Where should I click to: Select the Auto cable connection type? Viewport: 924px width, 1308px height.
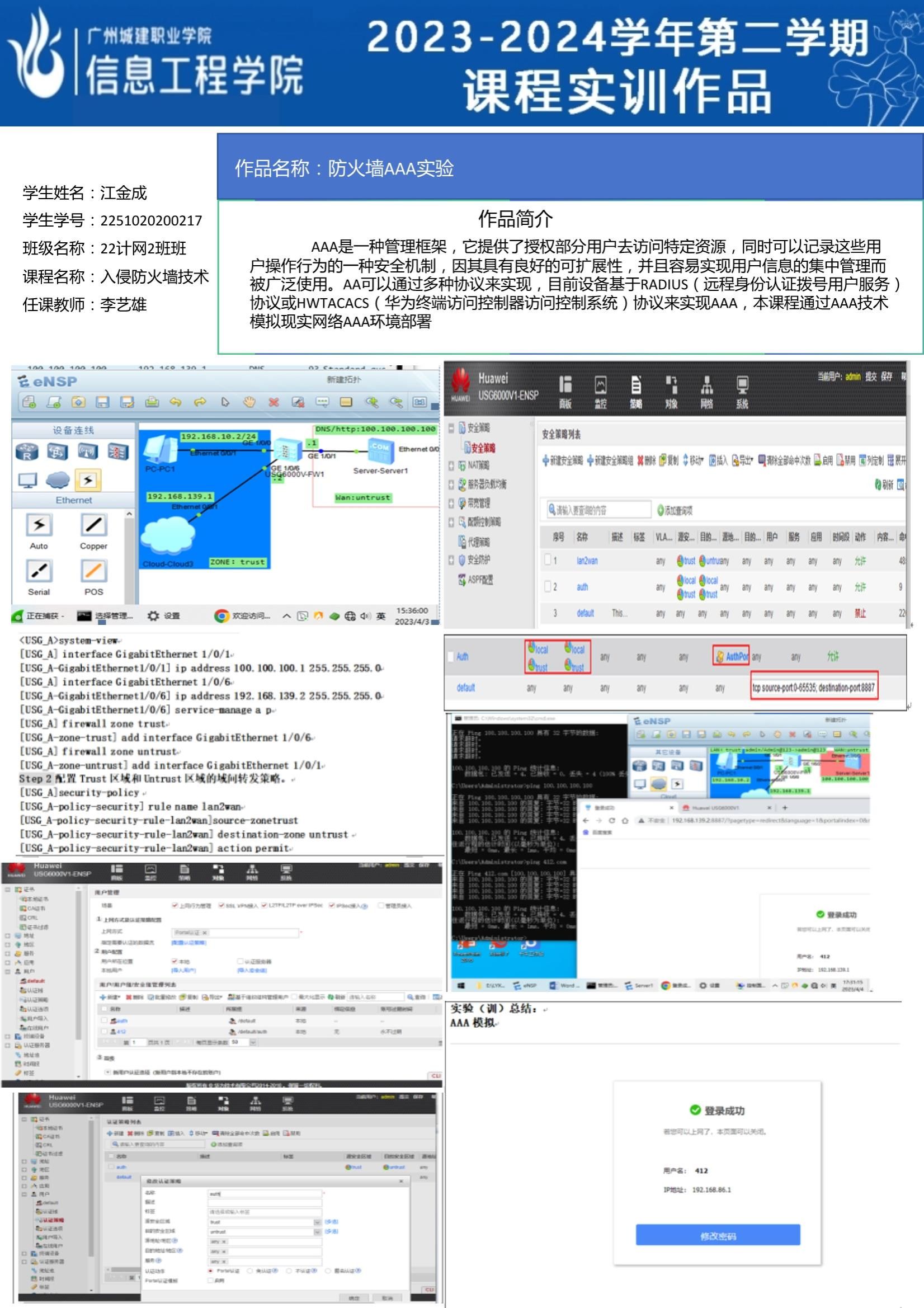click(x=39, y=525)
